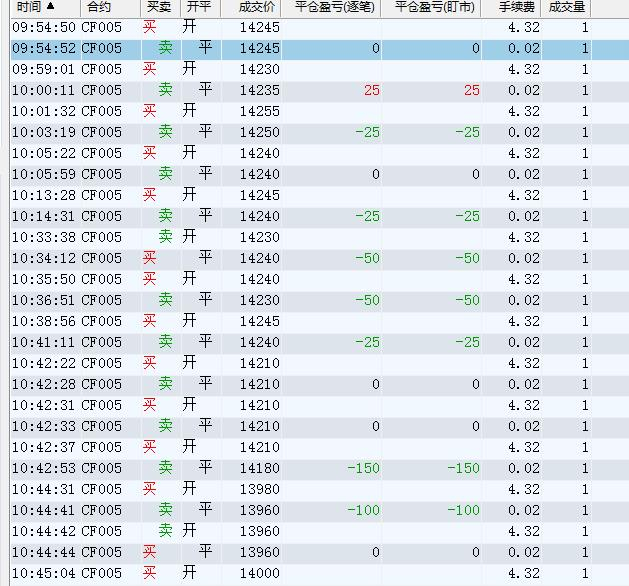
Task: Select time cell 10:44:42
Action: tap(44, 531)
